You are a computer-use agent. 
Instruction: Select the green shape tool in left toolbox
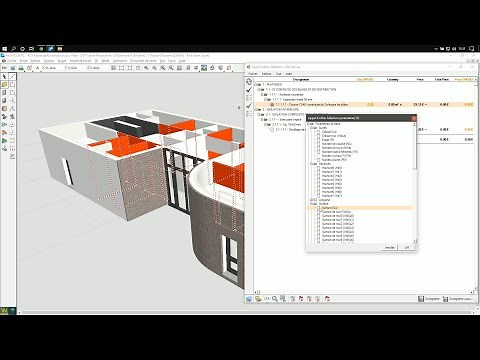click(4, 141)
